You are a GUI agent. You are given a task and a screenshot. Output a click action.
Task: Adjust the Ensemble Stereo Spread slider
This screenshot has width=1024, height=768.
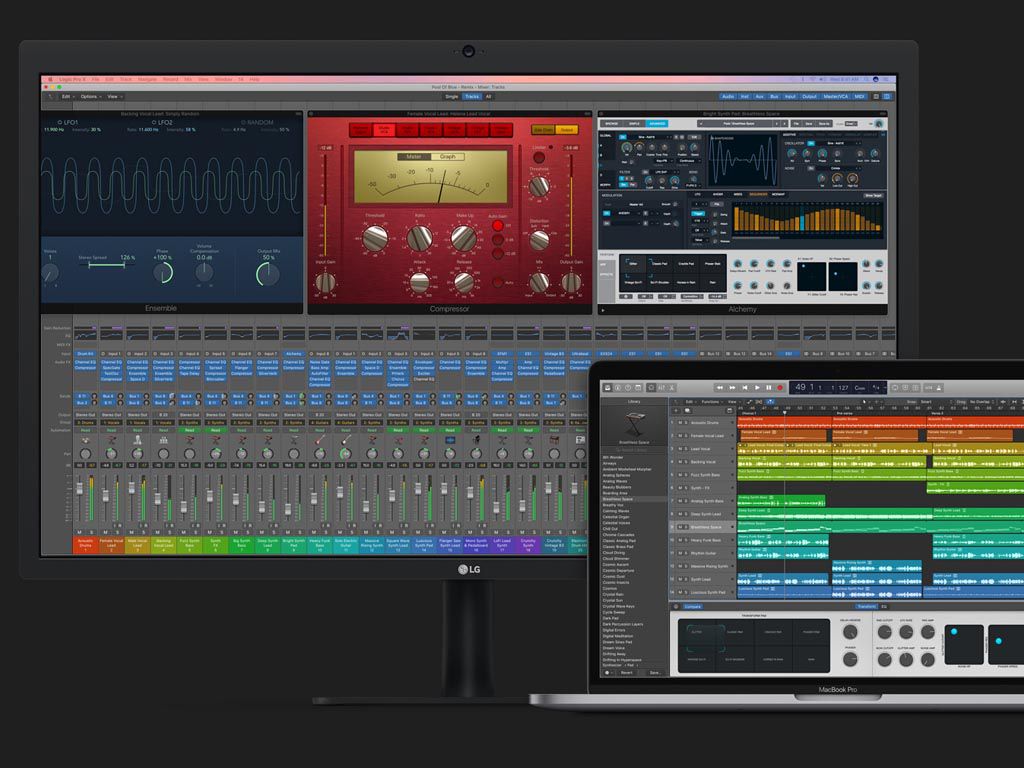[x=107, y=266]
